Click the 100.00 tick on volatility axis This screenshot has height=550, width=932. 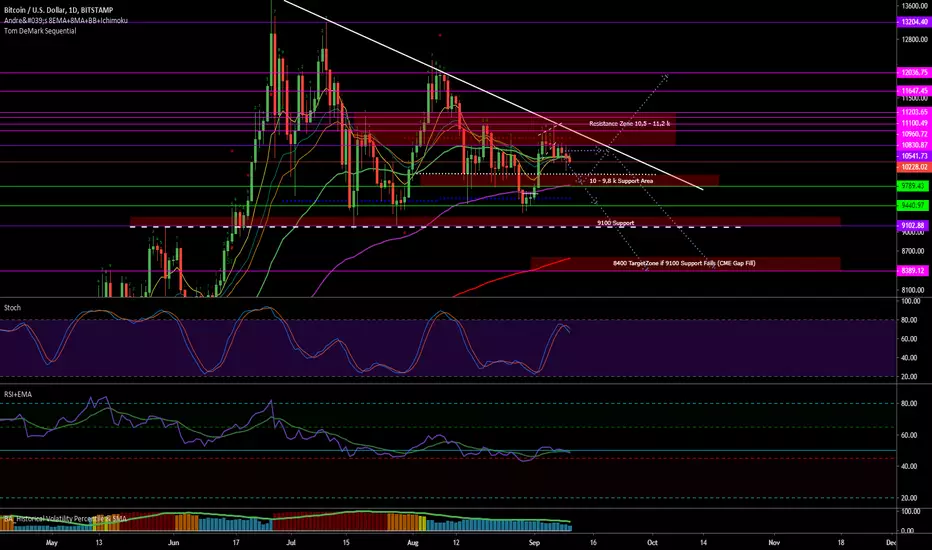[911, 511]
